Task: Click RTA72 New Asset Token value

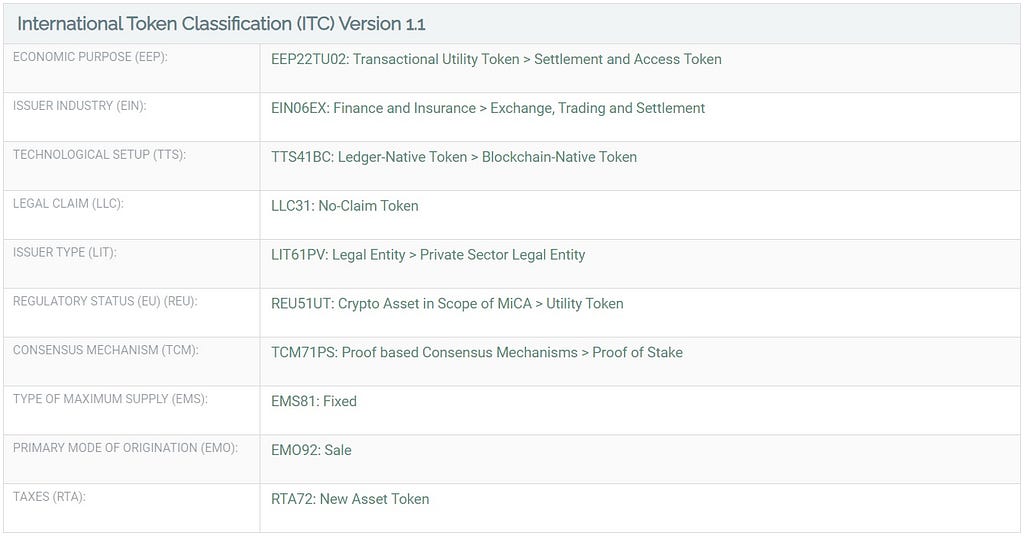Action: (350, 499)
